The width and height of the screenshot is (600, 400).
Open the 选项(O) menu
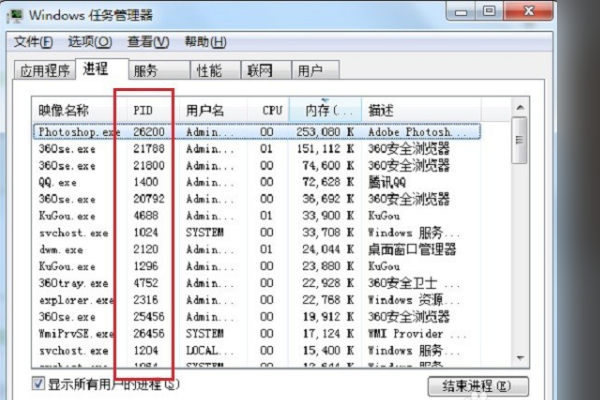pyautogui.click(x=90, y=42)
